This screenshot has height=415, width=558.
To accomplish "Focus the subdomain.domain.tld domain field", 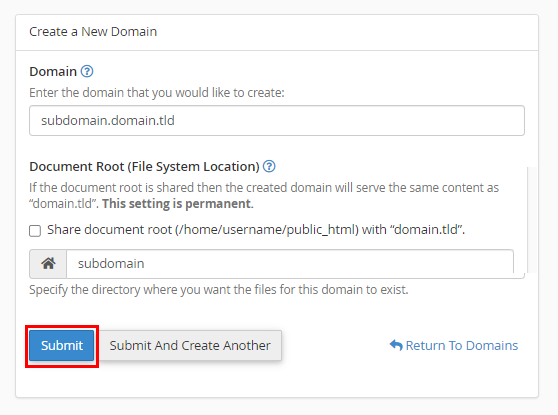I will click(277, 120).
